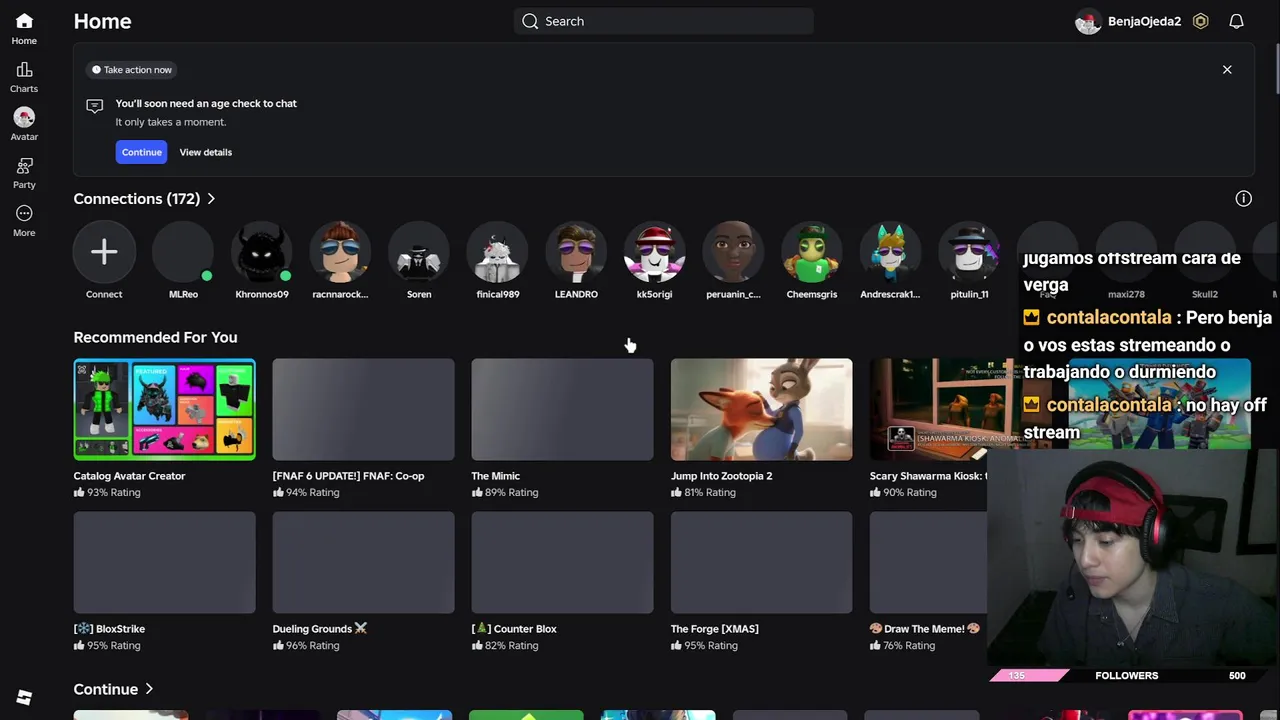Open The Forge [XMAS] game tile

point(761,562)
